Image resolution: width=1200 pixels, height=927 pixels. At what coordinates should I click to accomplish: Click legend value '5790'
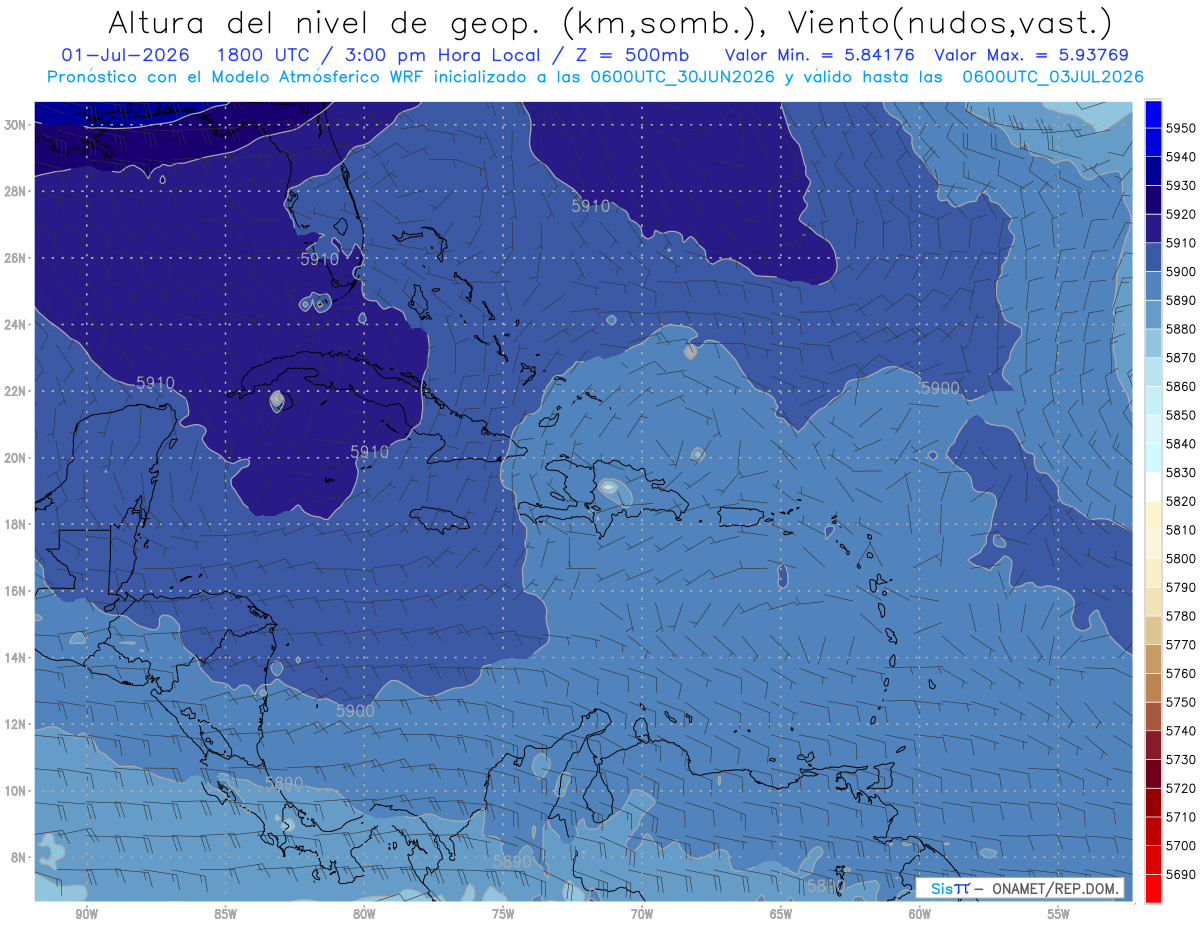click(1180, 587)
